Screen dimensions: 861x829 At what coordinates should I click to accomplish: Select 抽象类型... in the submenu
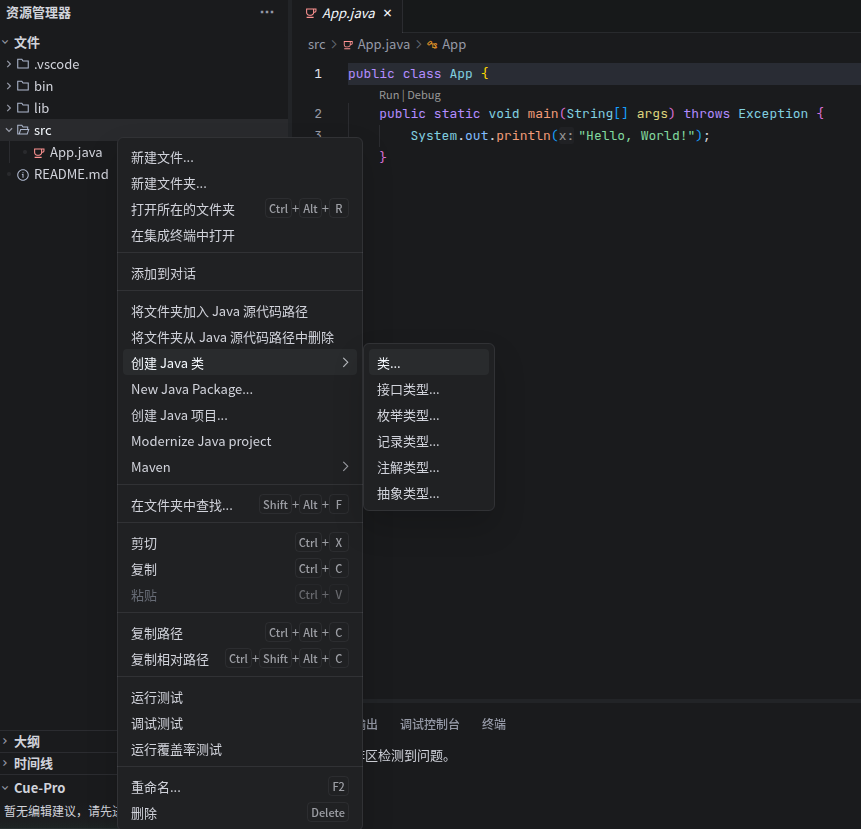pos(429,494)
